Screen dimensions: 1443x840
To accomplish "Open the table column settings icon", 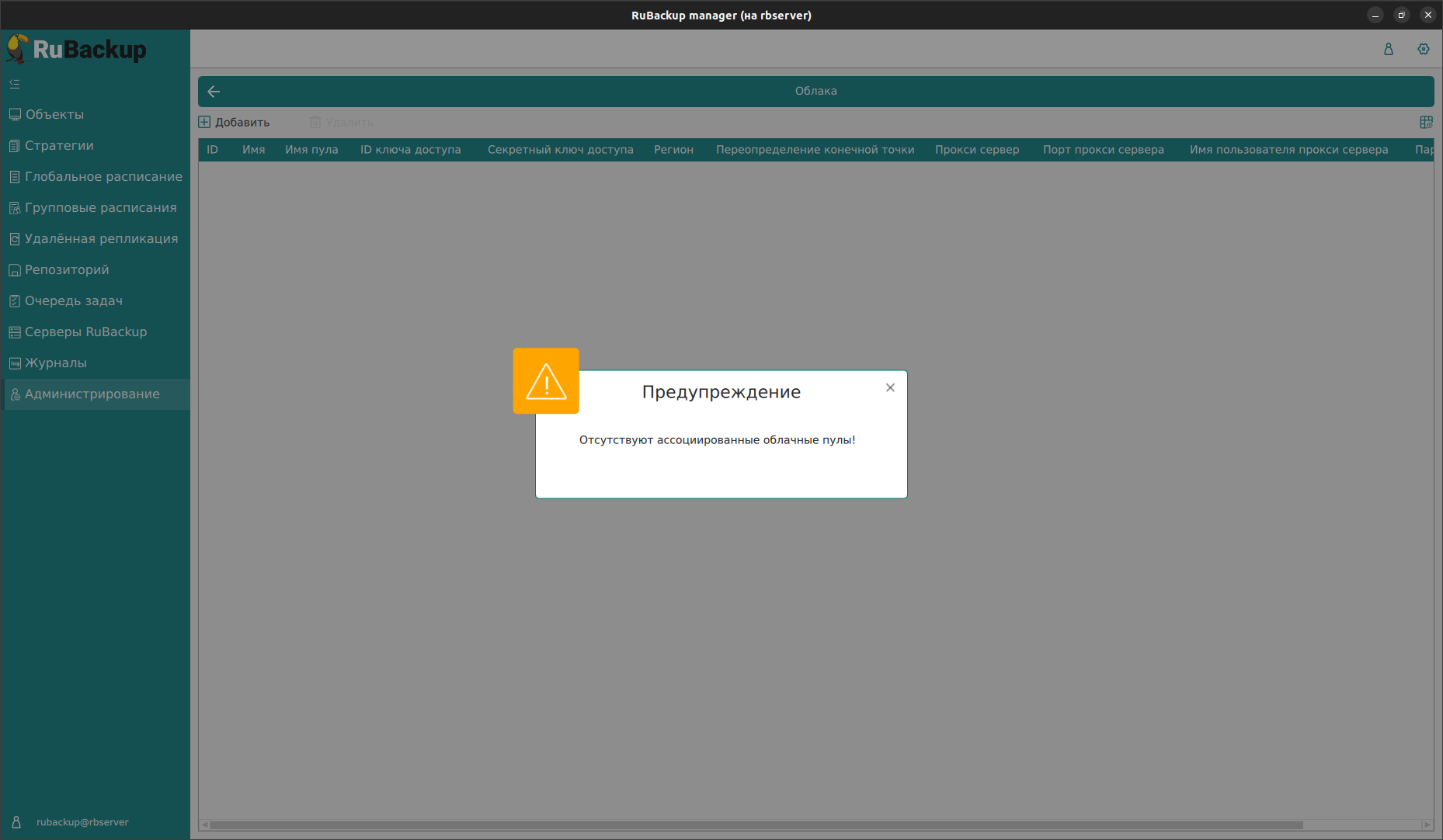I will point(1426,122).
